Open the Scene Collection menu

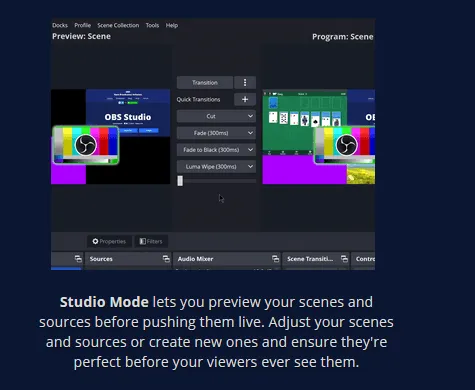tap(118, 25)
